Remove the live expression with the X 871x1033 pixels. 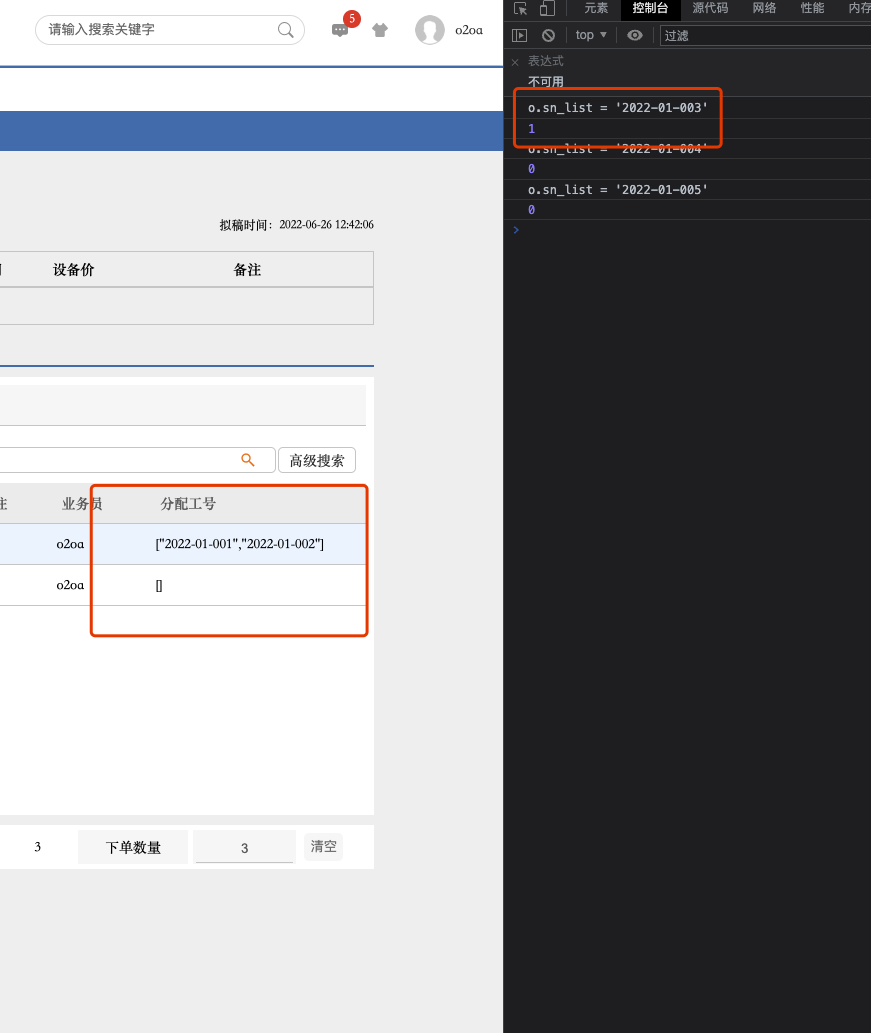(x=515, y=62)
